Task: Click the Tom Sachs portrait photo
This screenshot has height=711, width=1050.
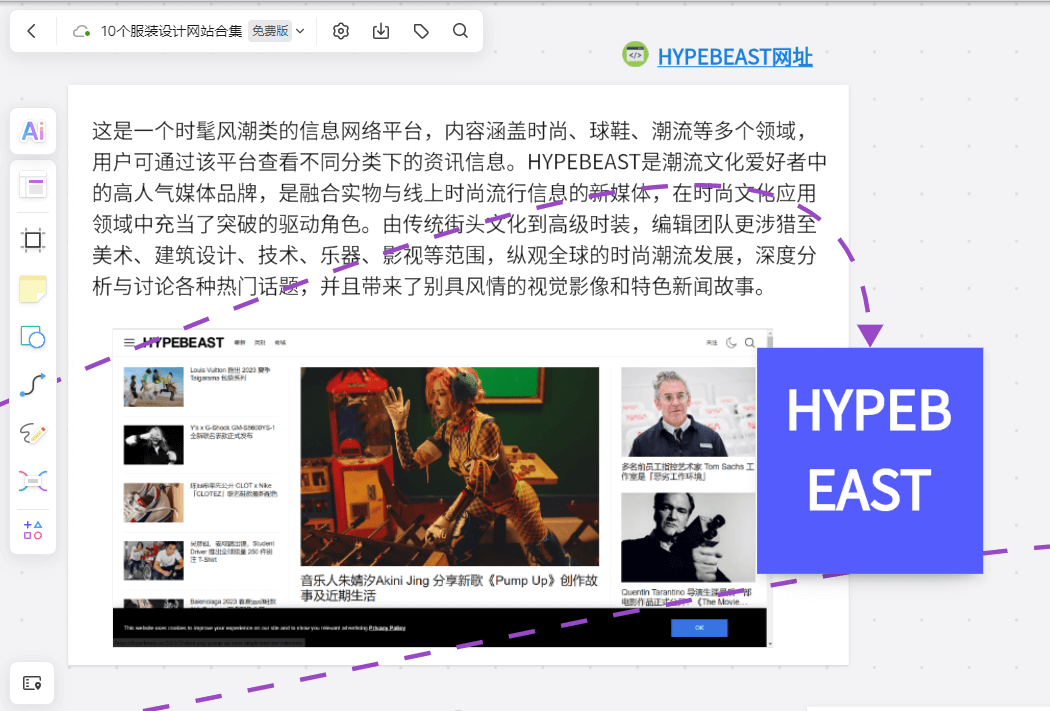Action: pos(688,412)
